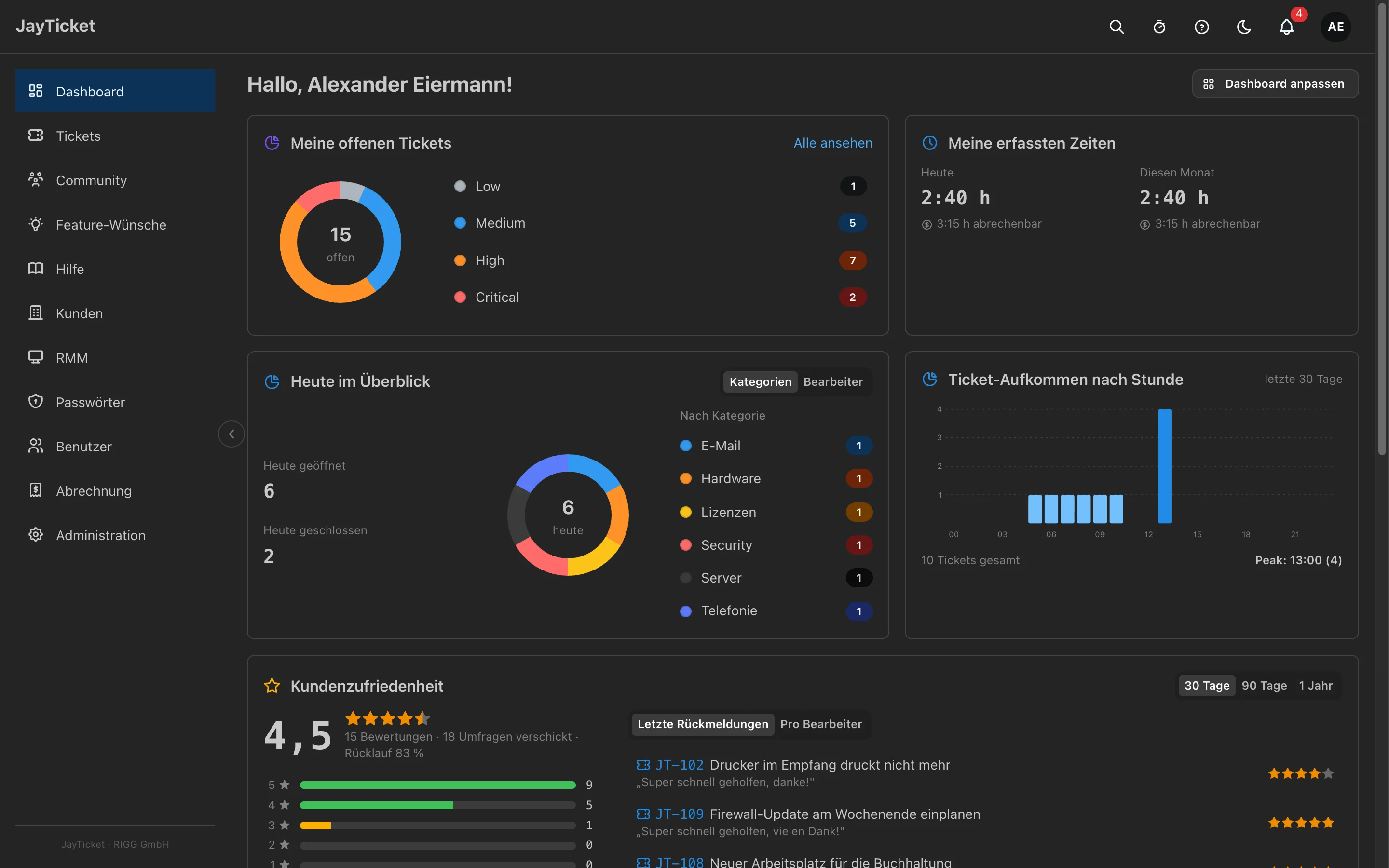1389x868 pixels.
Task: Click the JayTicket logo
Action: coord(55,26)
